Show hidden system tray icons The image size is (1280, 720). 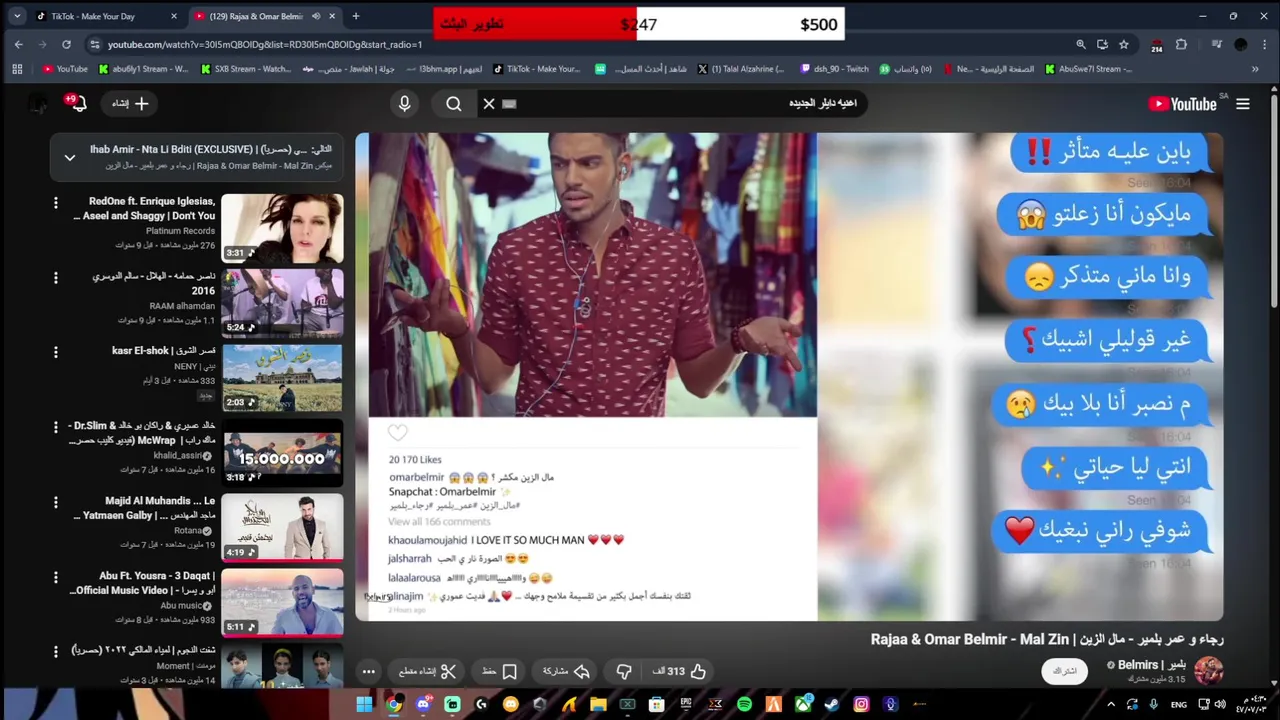pyautogui.click(x=1110, y=704)
